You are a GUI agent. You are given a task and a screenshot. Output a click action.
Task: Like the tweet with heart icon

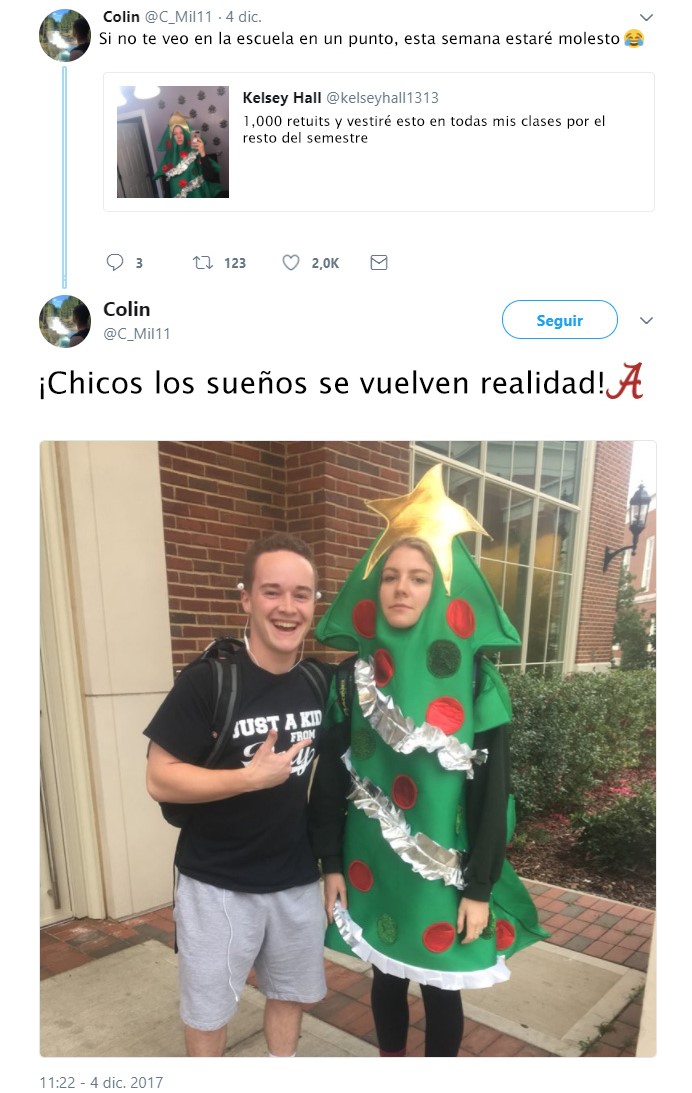click(x=291, y=262)
